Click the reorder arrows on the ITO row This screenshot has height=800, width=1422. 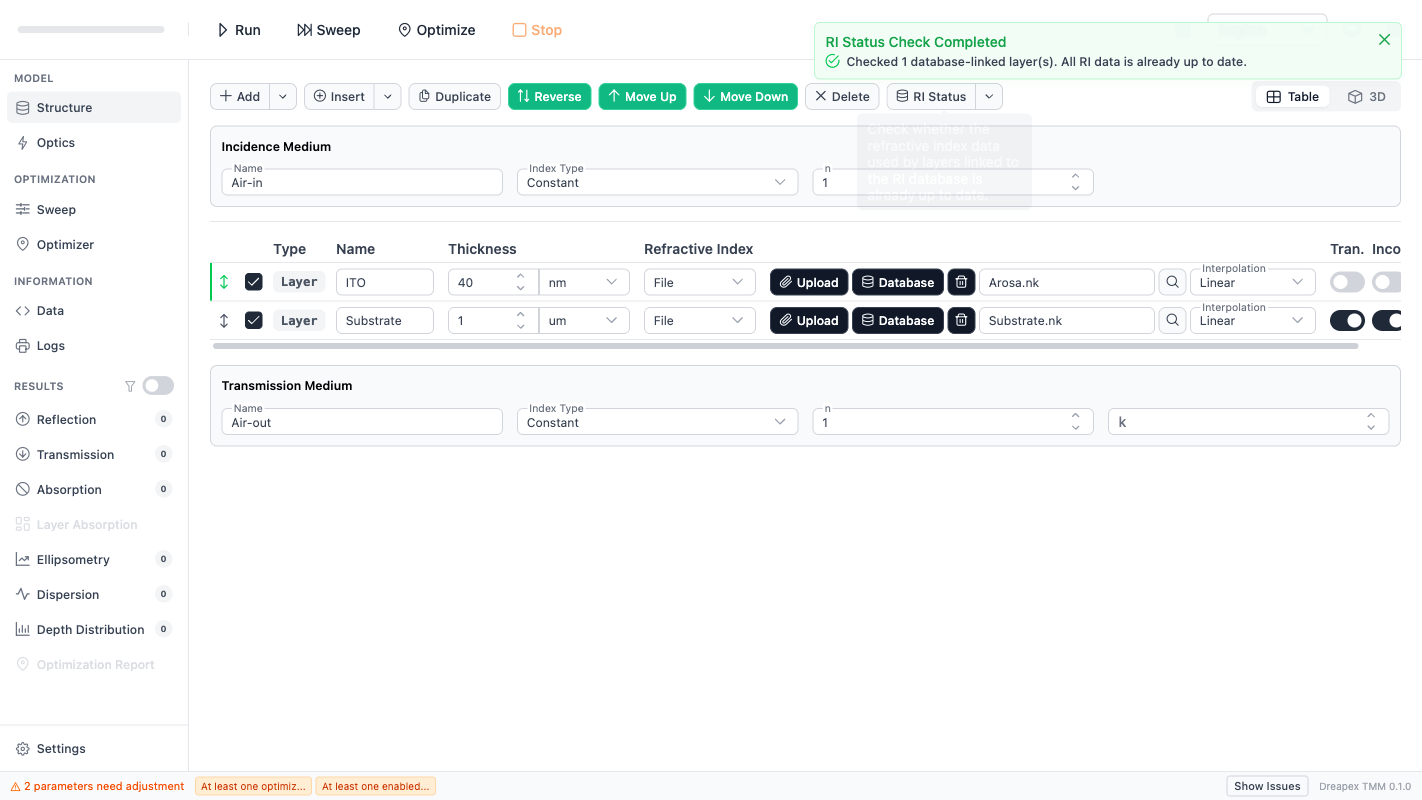point(224,282)
